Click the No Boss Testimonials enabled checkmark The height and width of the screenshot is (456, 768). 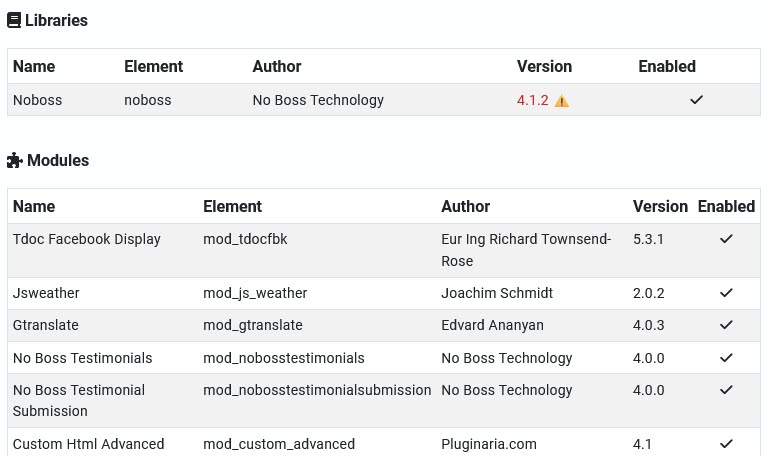pos(726,358)
